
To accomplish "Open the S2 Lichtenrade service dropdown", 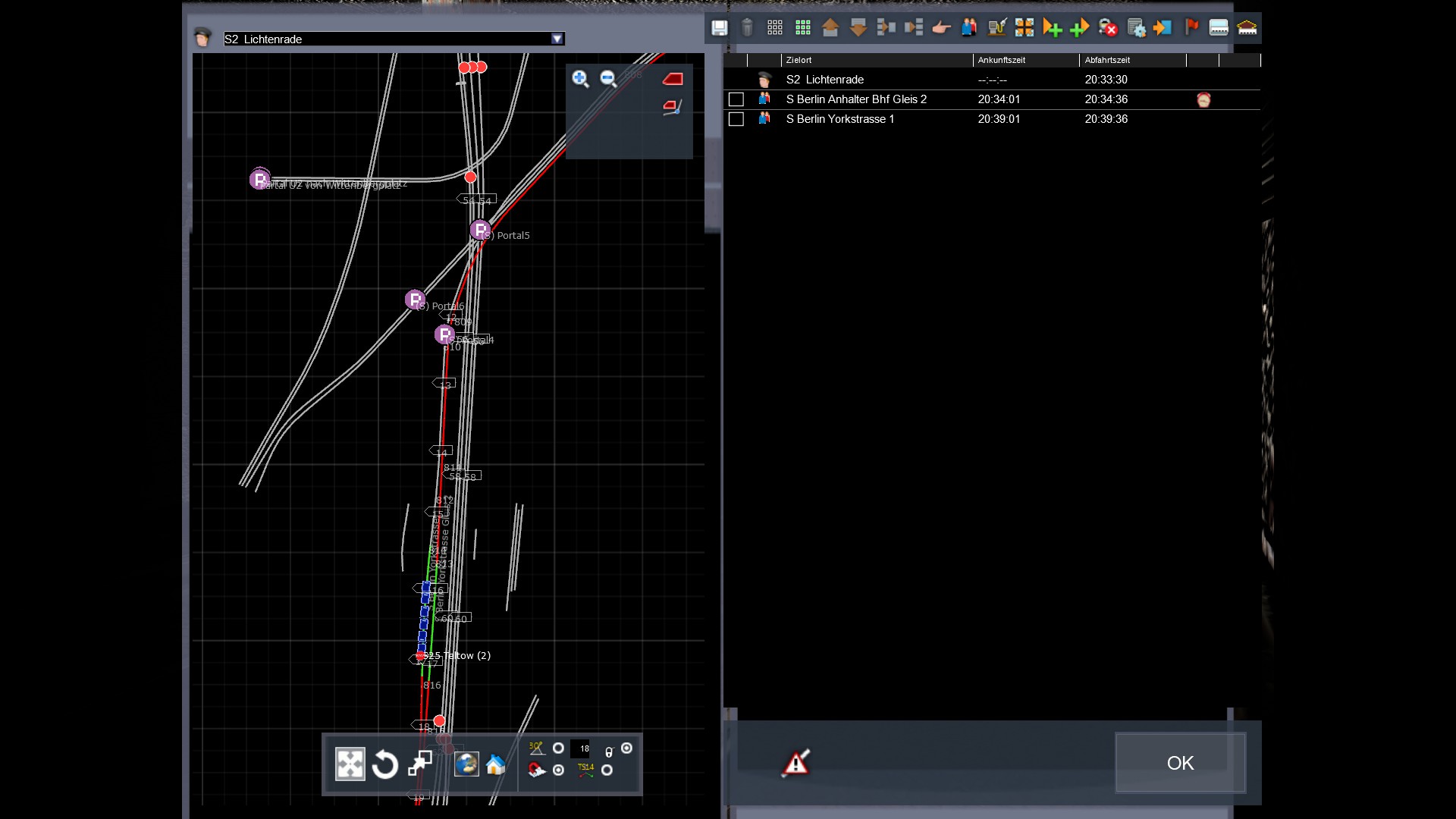I will (x=557, y=39).
